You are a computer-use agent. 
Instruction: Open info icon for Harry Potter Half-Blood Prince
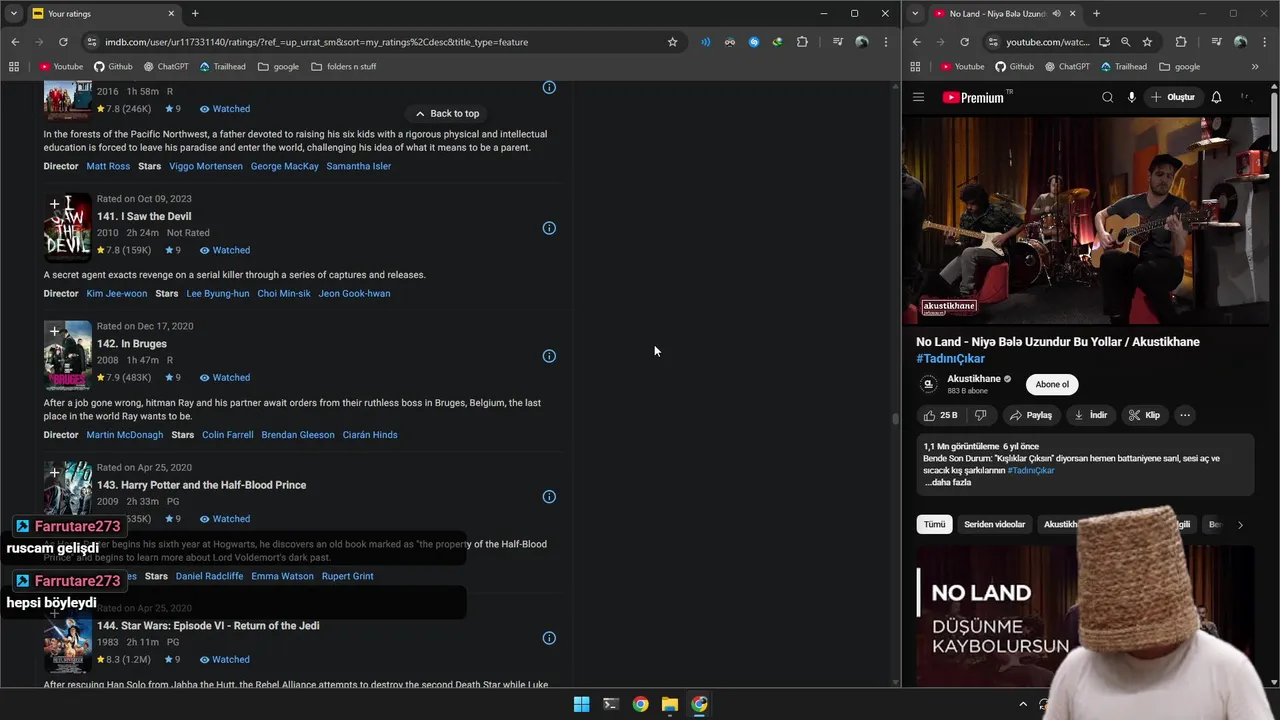coord(549,497)
